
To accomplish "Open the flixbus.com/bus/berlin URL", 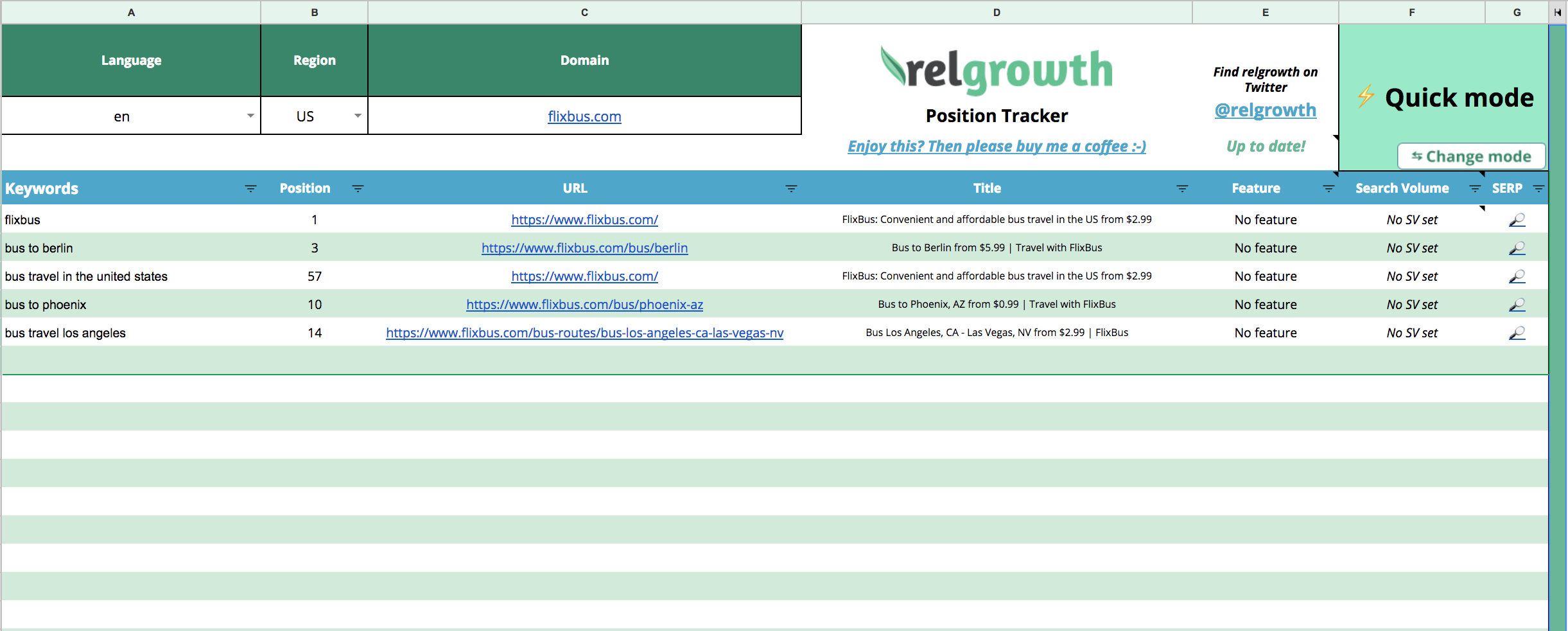I will tap(584, 248).
